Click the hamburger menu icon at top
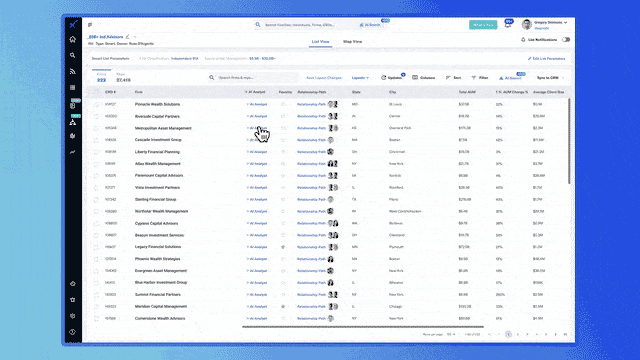Image resolution: width=640 pixels, height=360 pixels. click(90, 25)
